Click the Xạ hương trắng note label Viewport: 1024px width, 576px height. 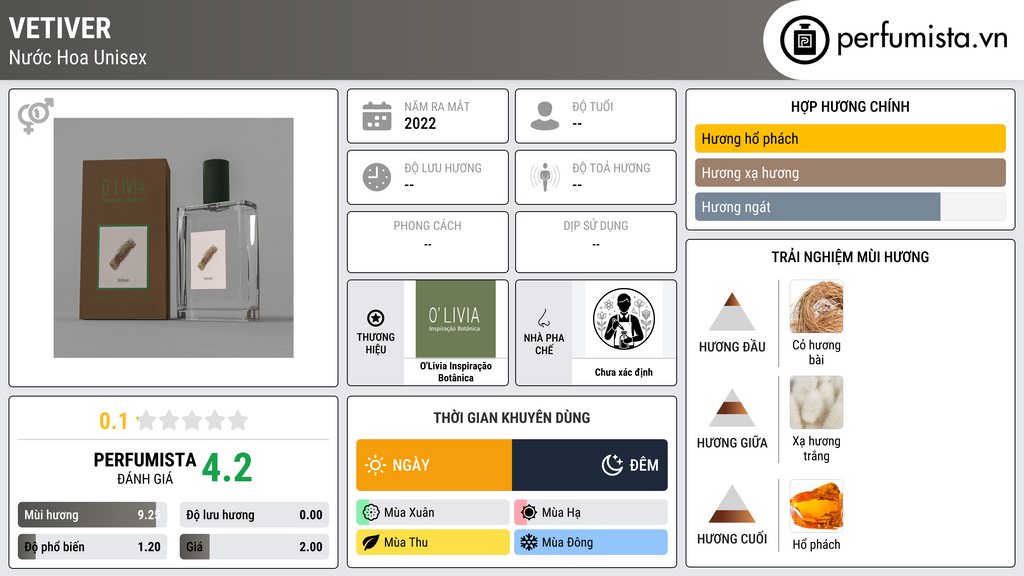(x=816, y=448)
